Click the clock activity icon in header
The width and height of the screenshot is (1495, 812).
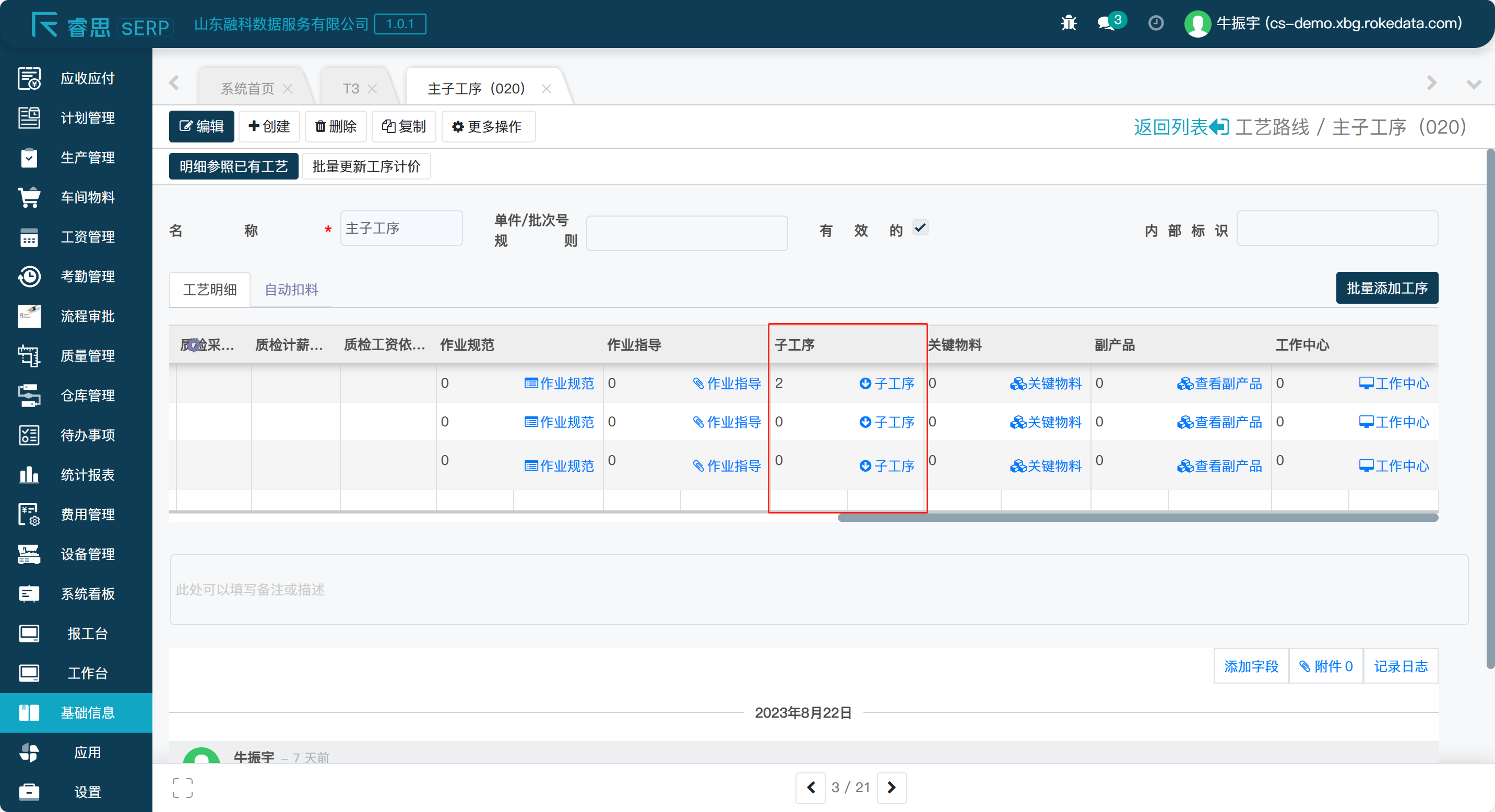(1156, 23)
